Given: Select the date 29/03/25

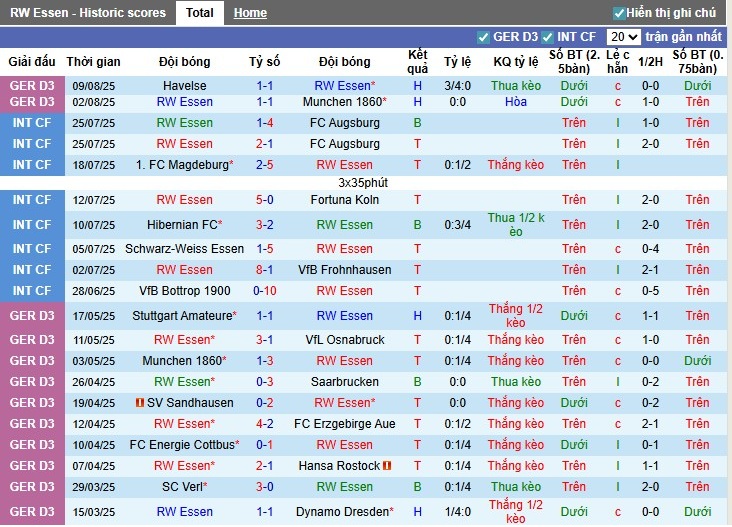Looking at the screenshot, I should tap(93, 487).
